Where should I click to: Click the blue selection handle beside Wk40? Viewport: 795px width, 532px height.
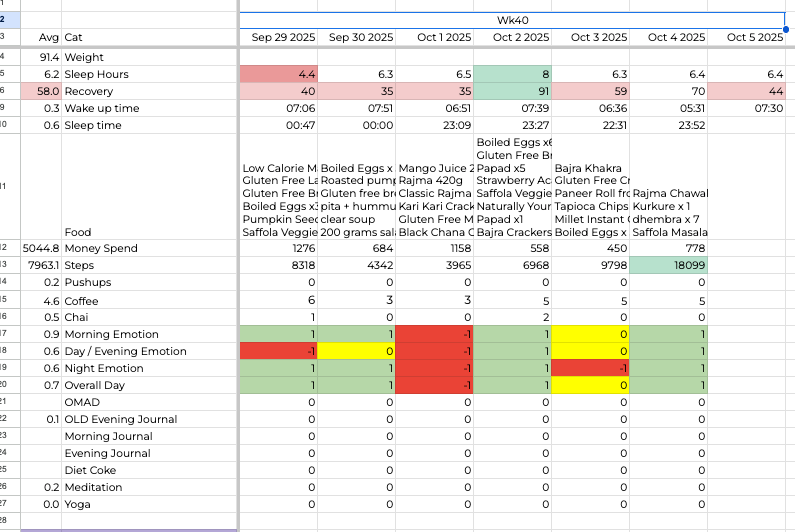pos(786,29)
